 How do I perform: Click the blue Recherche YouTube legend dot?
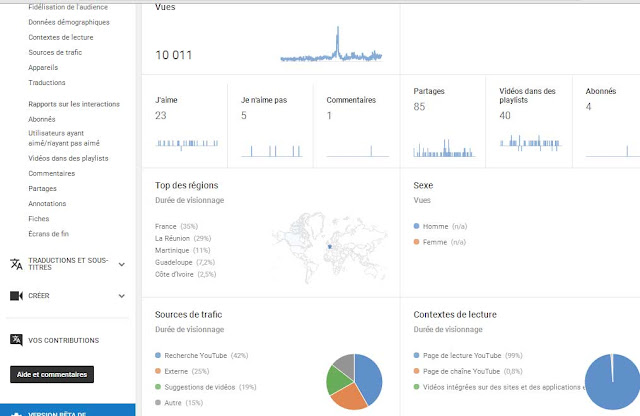(158, 355)
